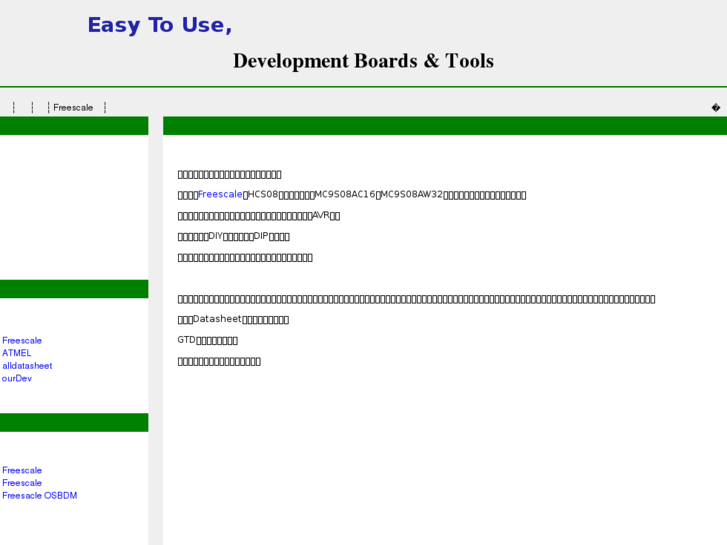Click the Freescale item in navigation bar
The image size is (727, 545).
[73, 108]
